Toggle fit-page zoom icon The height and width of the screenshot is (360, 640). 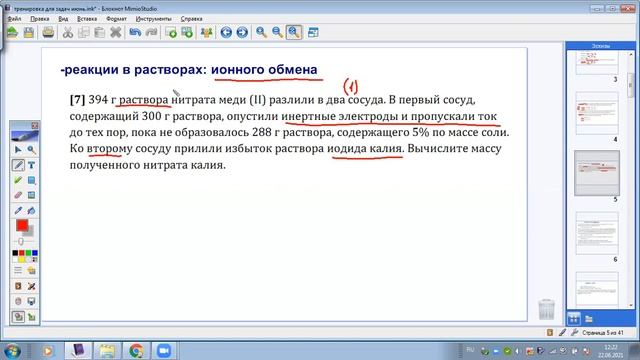pyautogui.click(x=294, y=32)
